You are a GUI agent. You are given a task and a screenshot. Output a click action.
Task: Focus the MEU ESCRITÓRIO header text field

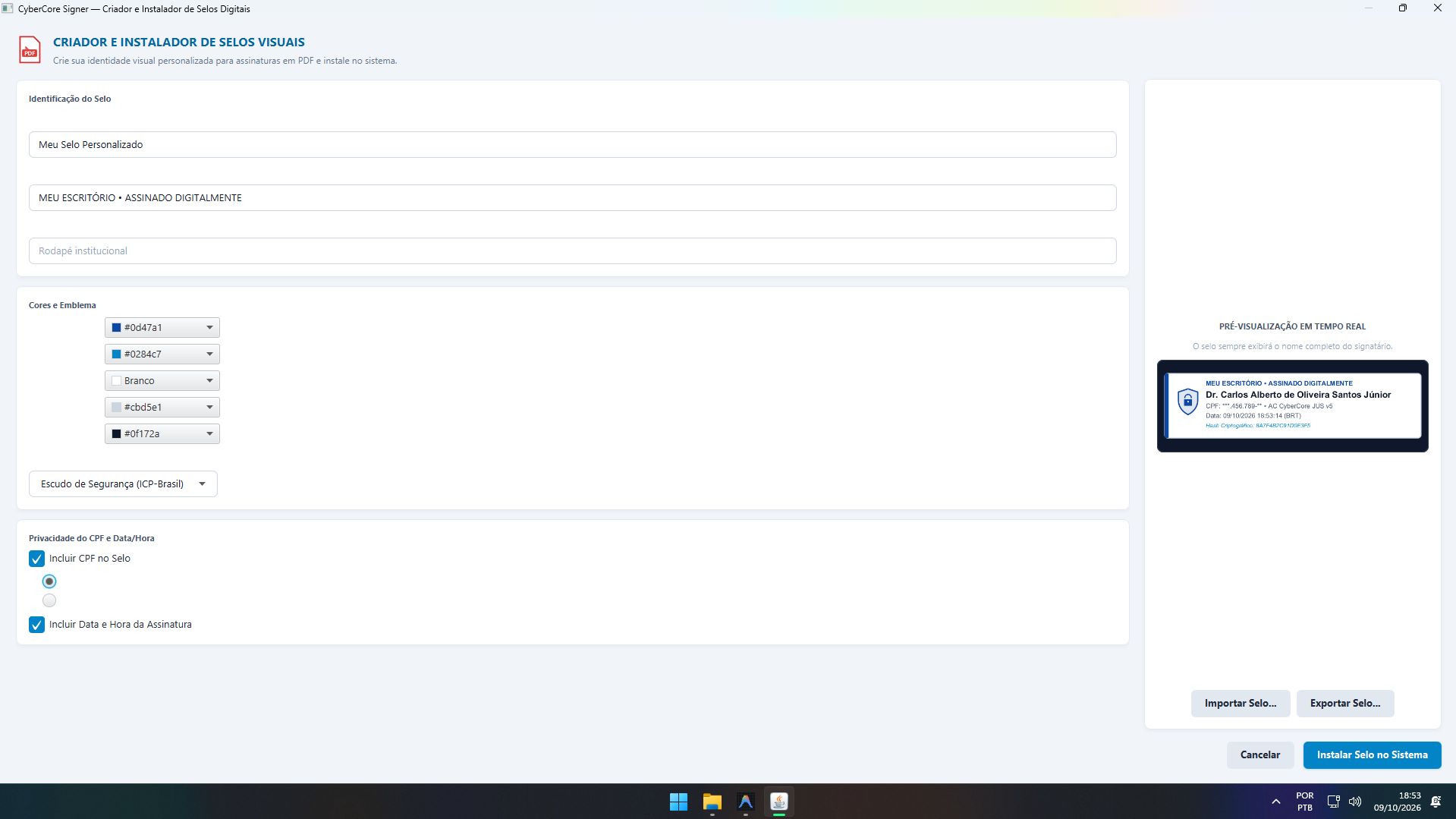tap(572, 197)
